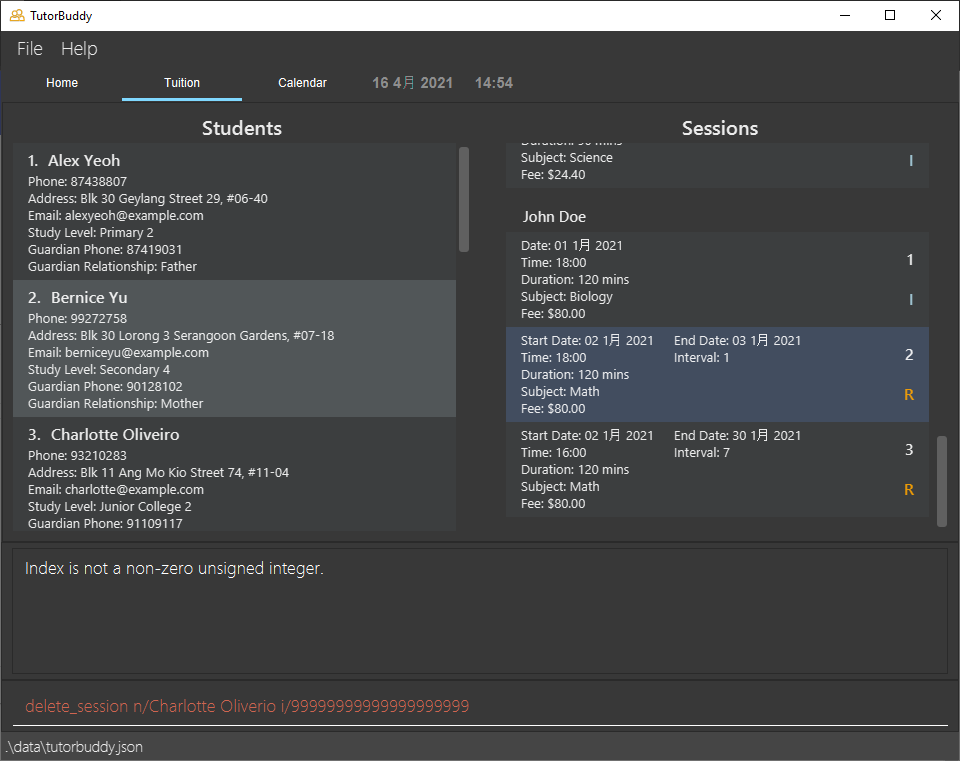This screenshot has width=960, height=761.
Task: Switch to the Calendar tab
Action: tap(302, 83)
